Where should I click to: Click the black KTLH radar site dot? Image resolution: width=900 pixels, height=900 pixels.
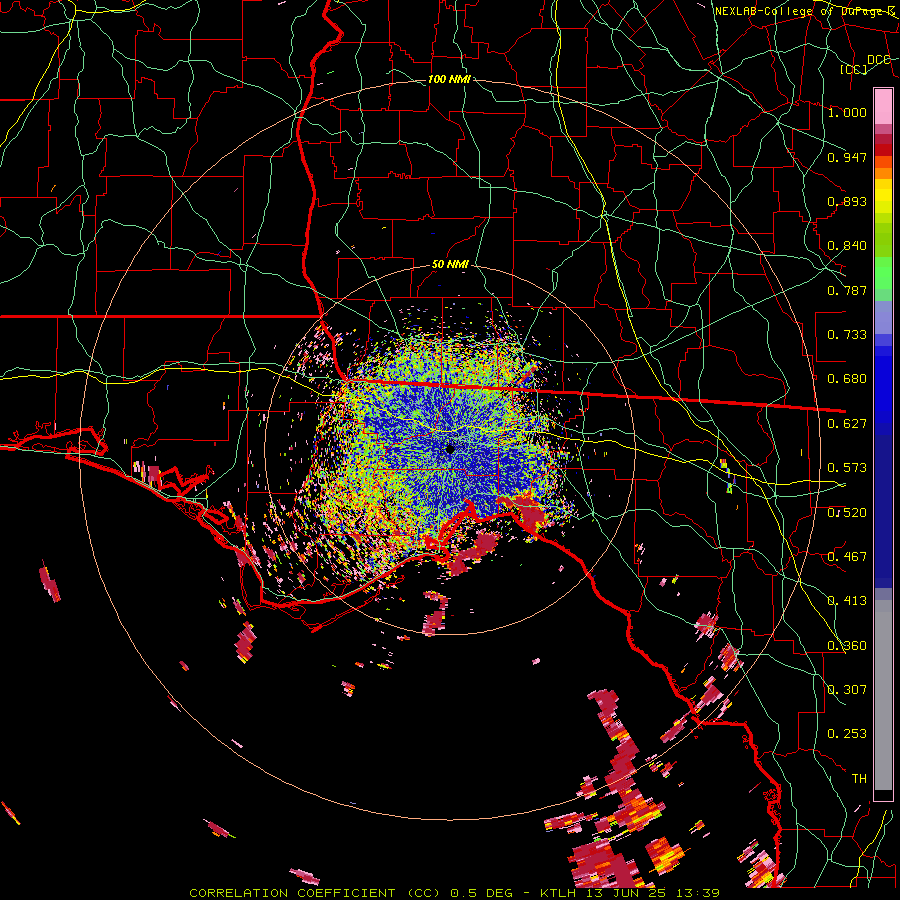pyautogui.click(x=450, y=449)
